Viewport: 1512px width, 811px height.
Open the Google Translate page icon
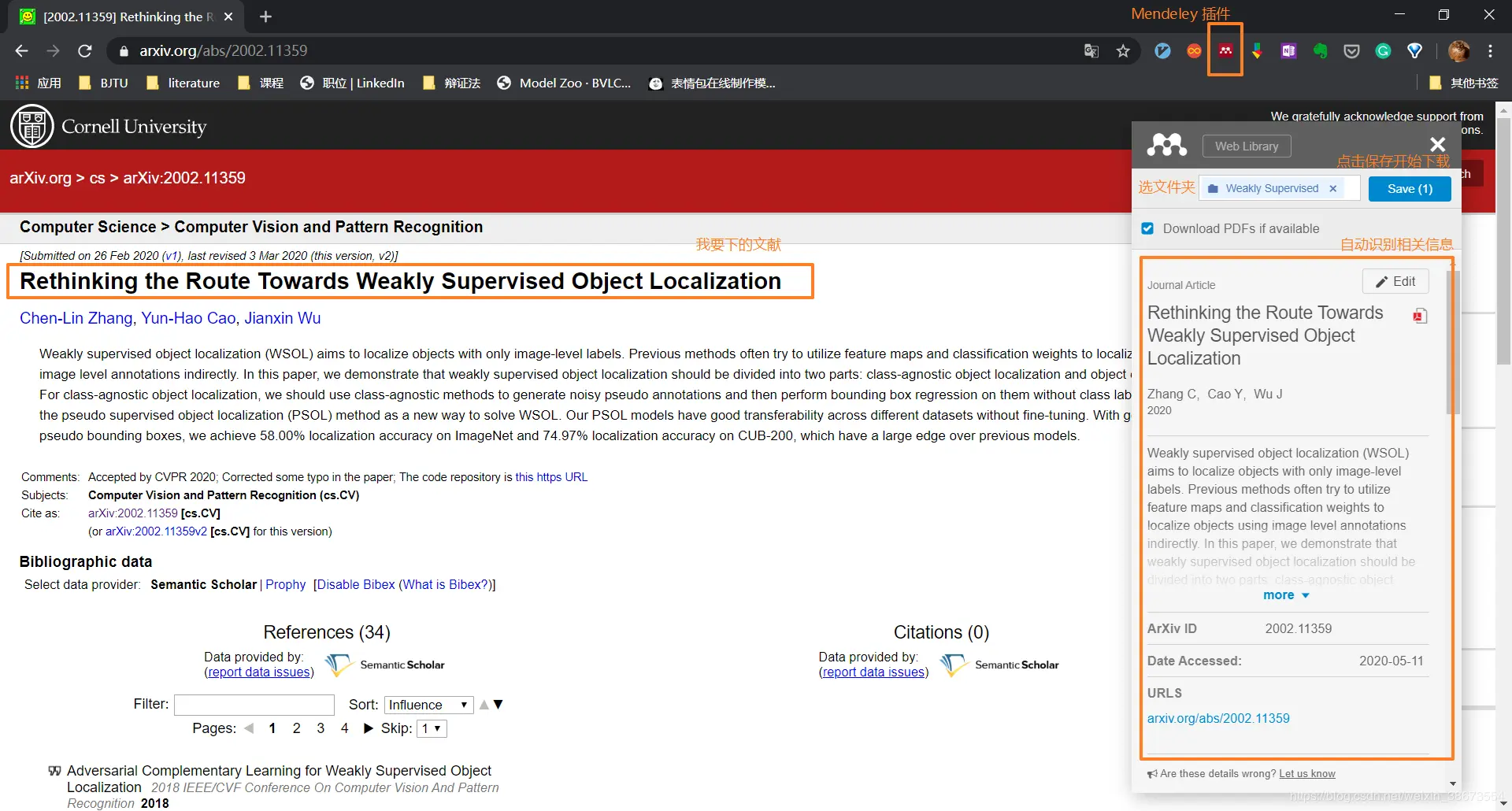pos(1091,51)
